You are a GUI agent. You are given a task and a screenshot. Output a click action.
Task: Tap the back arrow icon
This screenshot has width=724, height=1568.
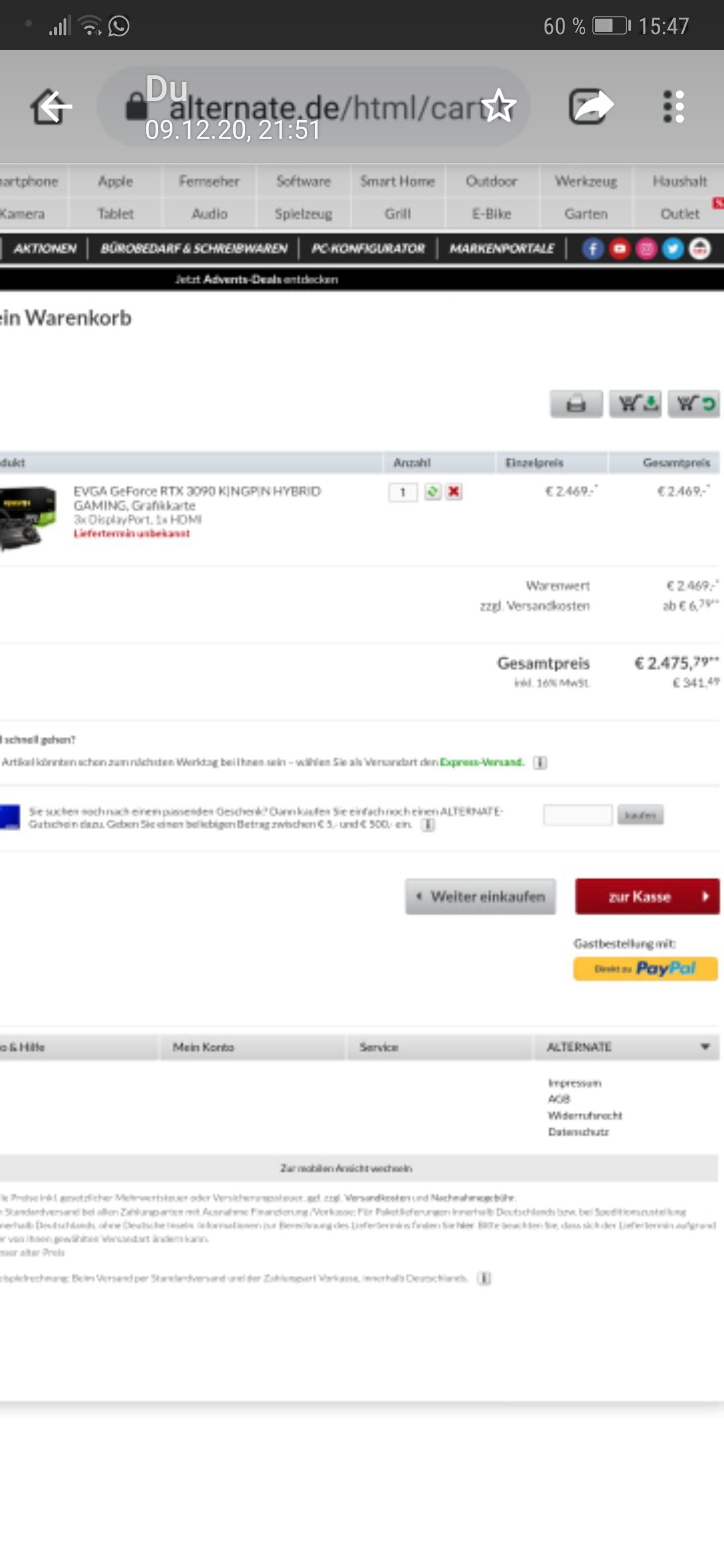(x=52, y=107)
